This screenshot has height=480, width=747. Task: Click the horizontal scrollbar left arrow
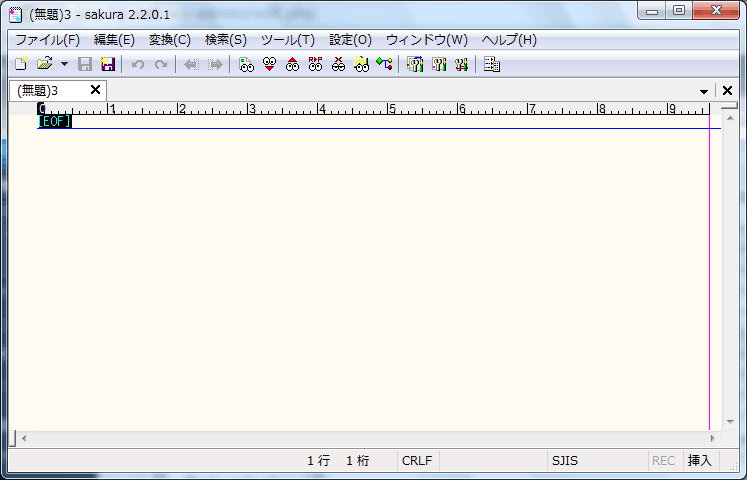24,438
